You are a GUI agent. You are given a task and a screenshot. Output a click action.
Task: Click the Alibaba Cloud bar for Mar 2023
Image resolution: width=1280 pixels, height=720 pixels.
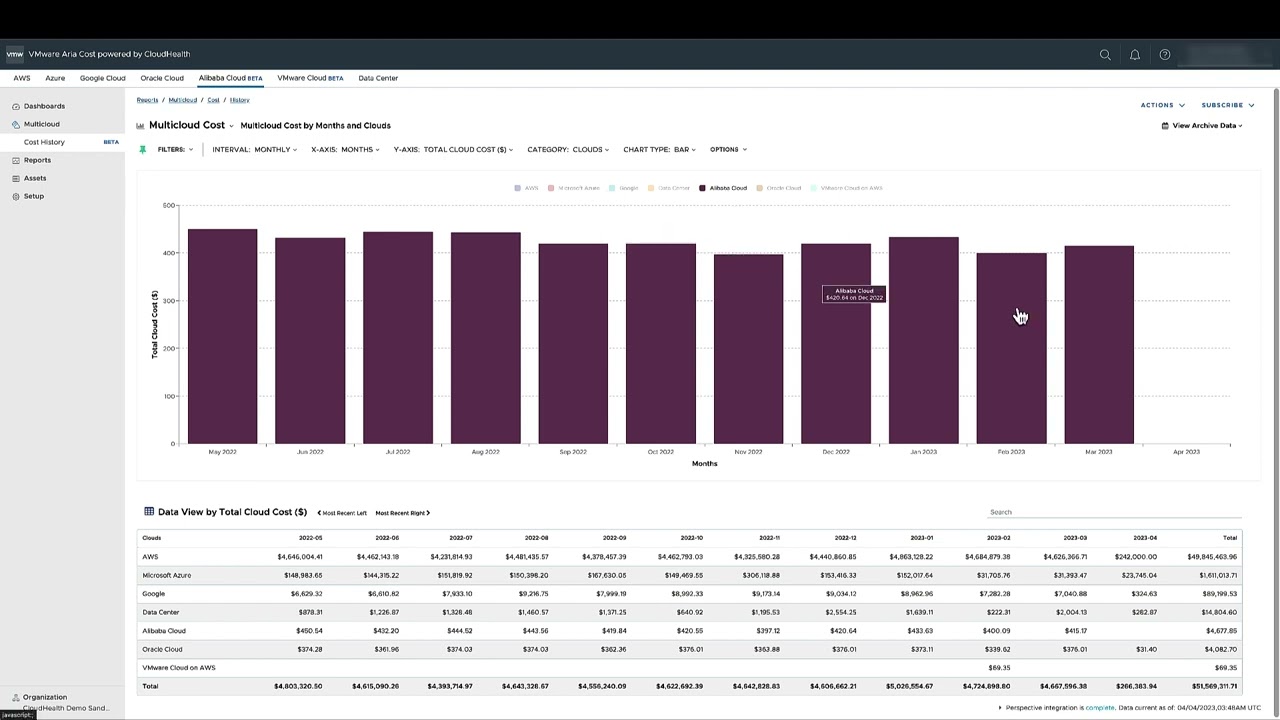1099,345
